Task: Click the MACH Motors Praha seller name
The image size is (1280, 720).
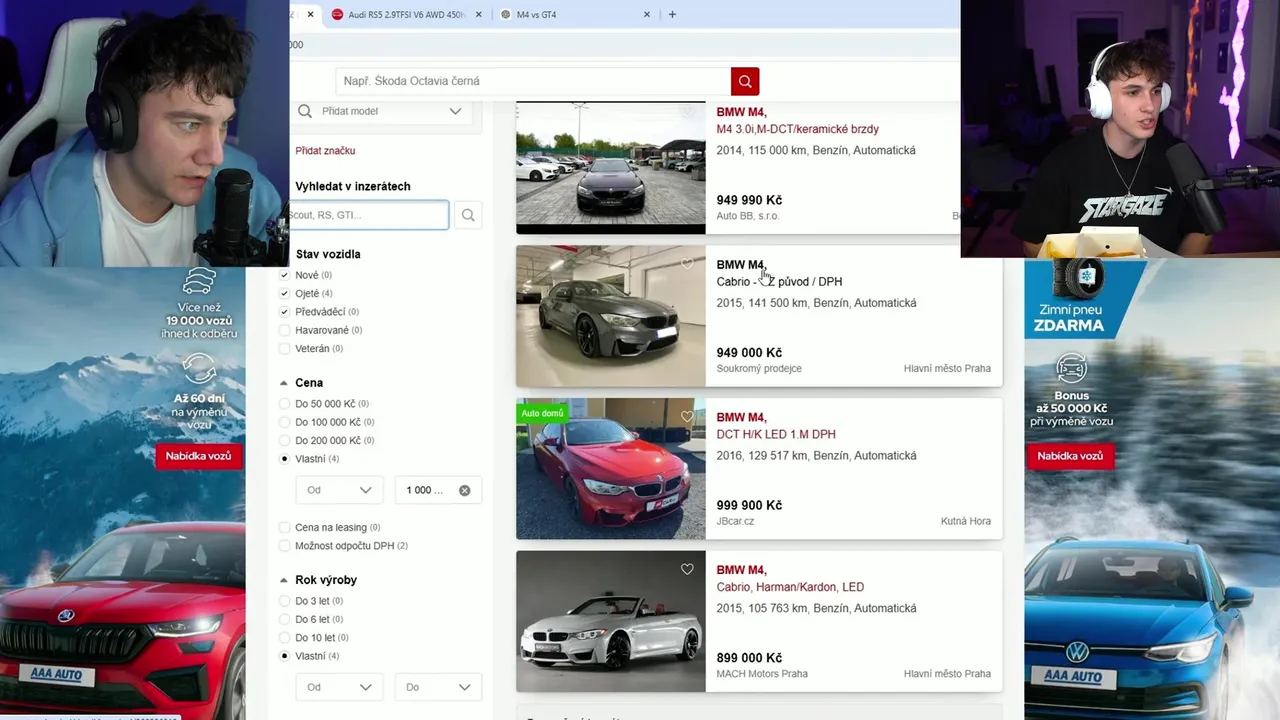Action: point(762,674)
